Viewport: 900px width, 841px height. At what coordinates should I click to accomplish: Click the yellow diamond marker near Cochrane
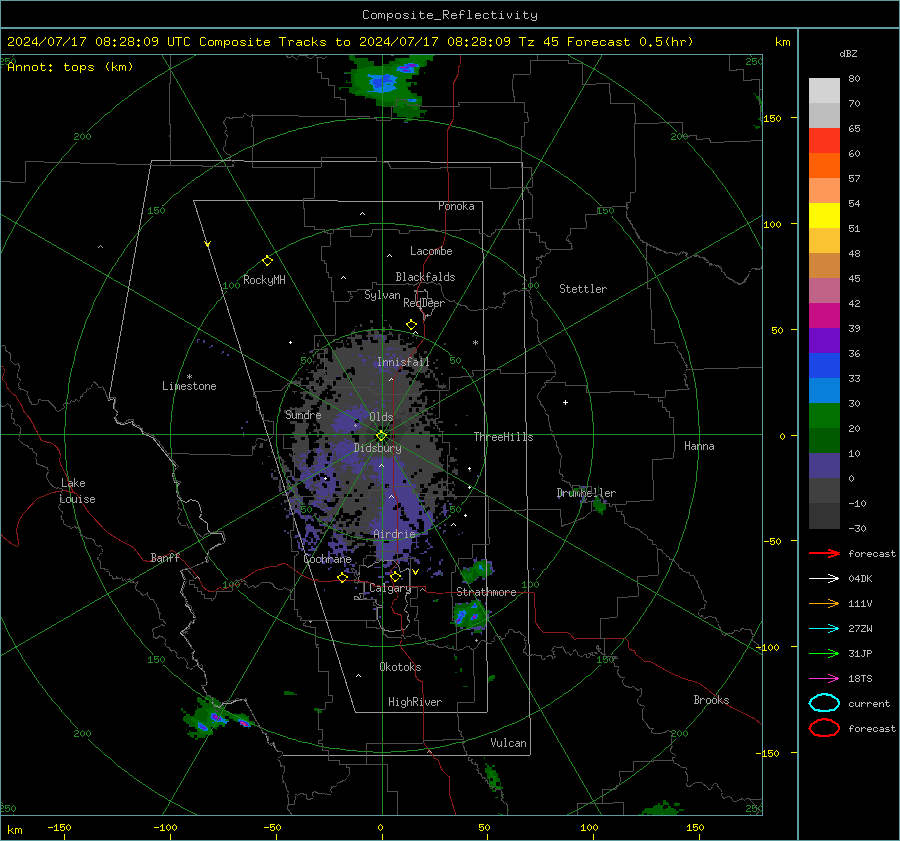(x=342, y=578)
